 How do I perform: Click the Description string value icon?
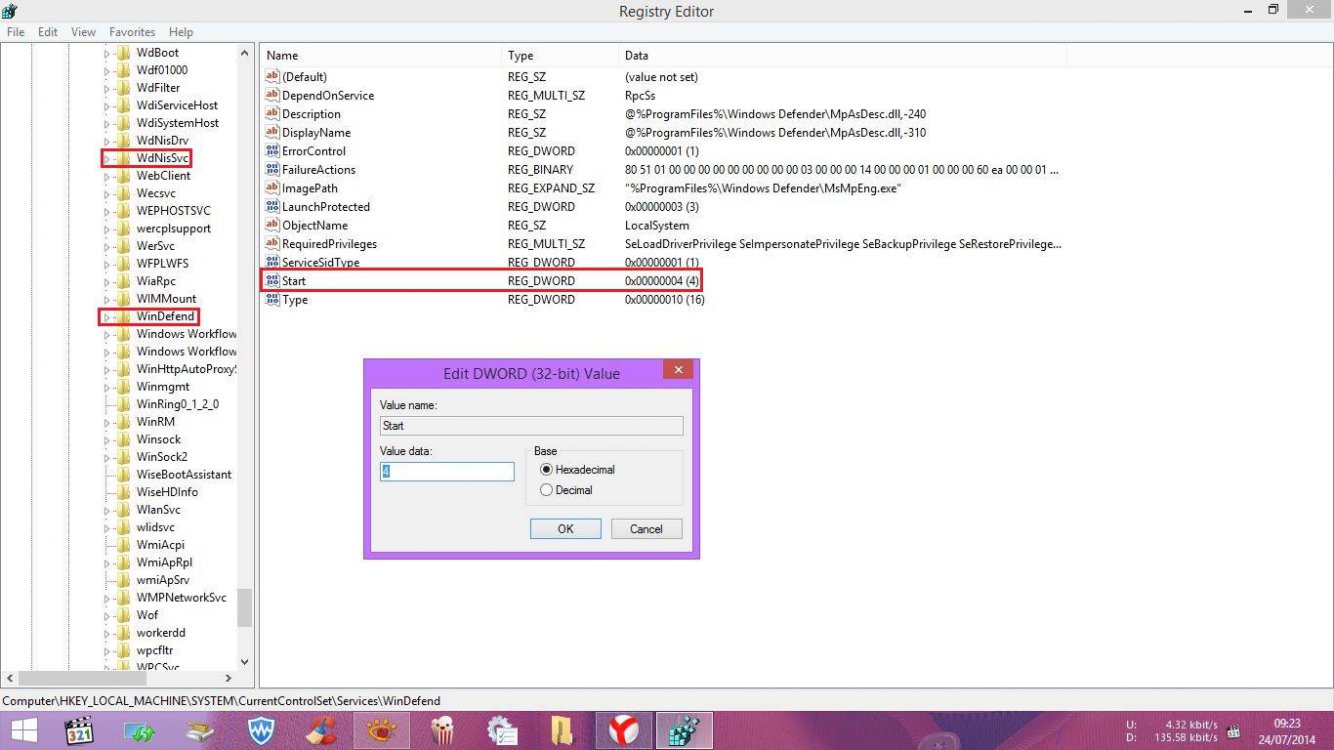click(271, 114)
